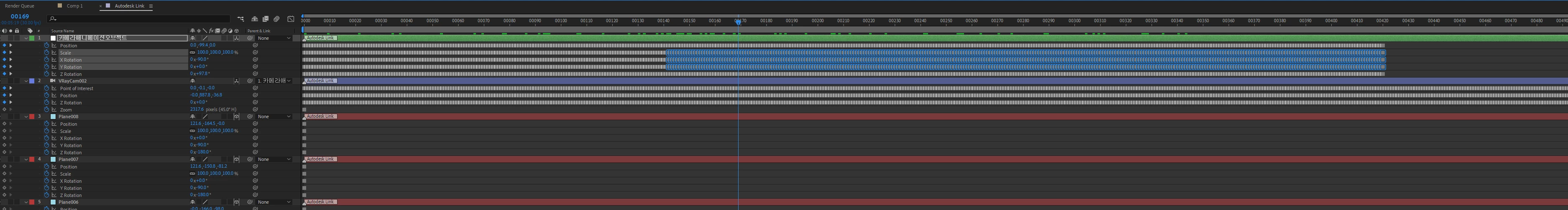The width and height of the screenshot is (1568, 210).
Task: Select the VRayCam002 camera layer name
Action: tap(72, 80)
